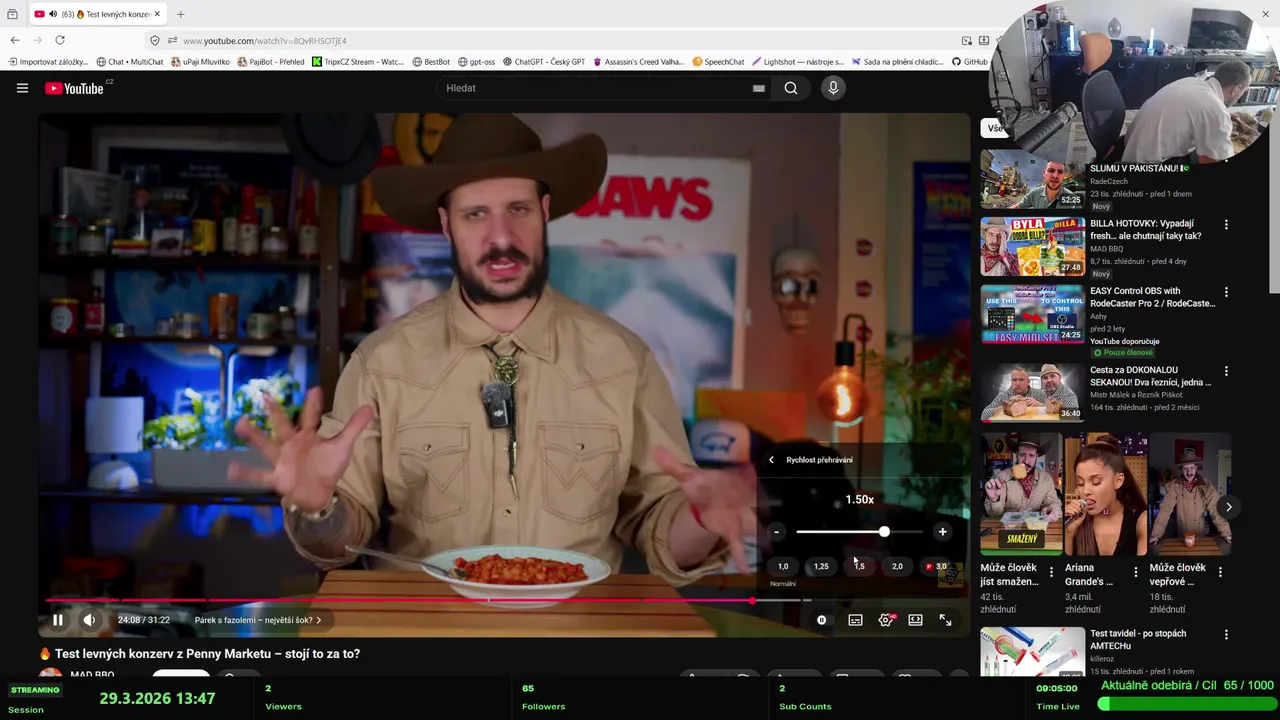Go to YouTube home via the logo

[x=74, y=88]
